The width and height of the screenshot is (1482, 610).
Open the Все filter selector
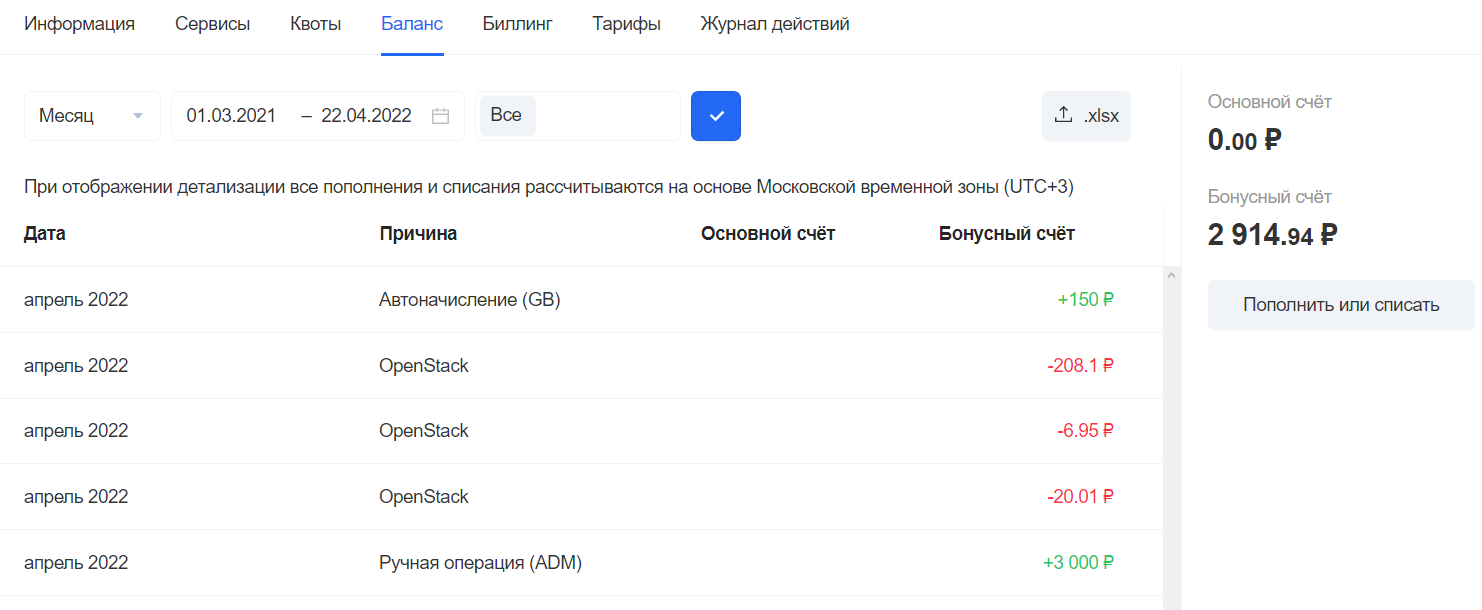(x=578, y=116)
